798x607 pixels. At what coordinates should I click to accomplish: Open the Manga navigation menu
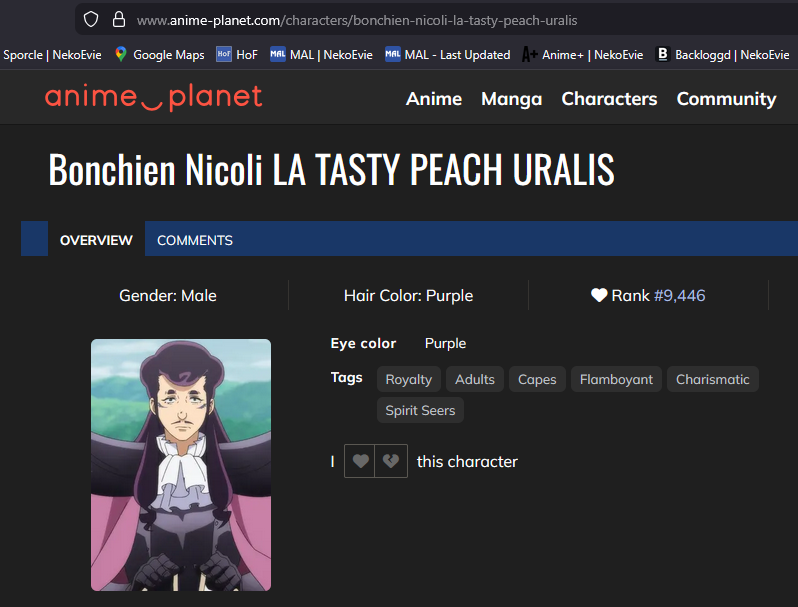click(511, 99)
